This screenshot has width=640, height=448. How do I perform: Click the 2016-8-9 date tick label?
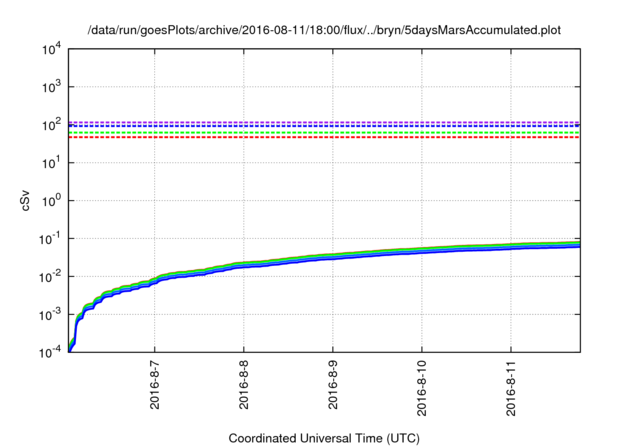click(x=333, y=384)
